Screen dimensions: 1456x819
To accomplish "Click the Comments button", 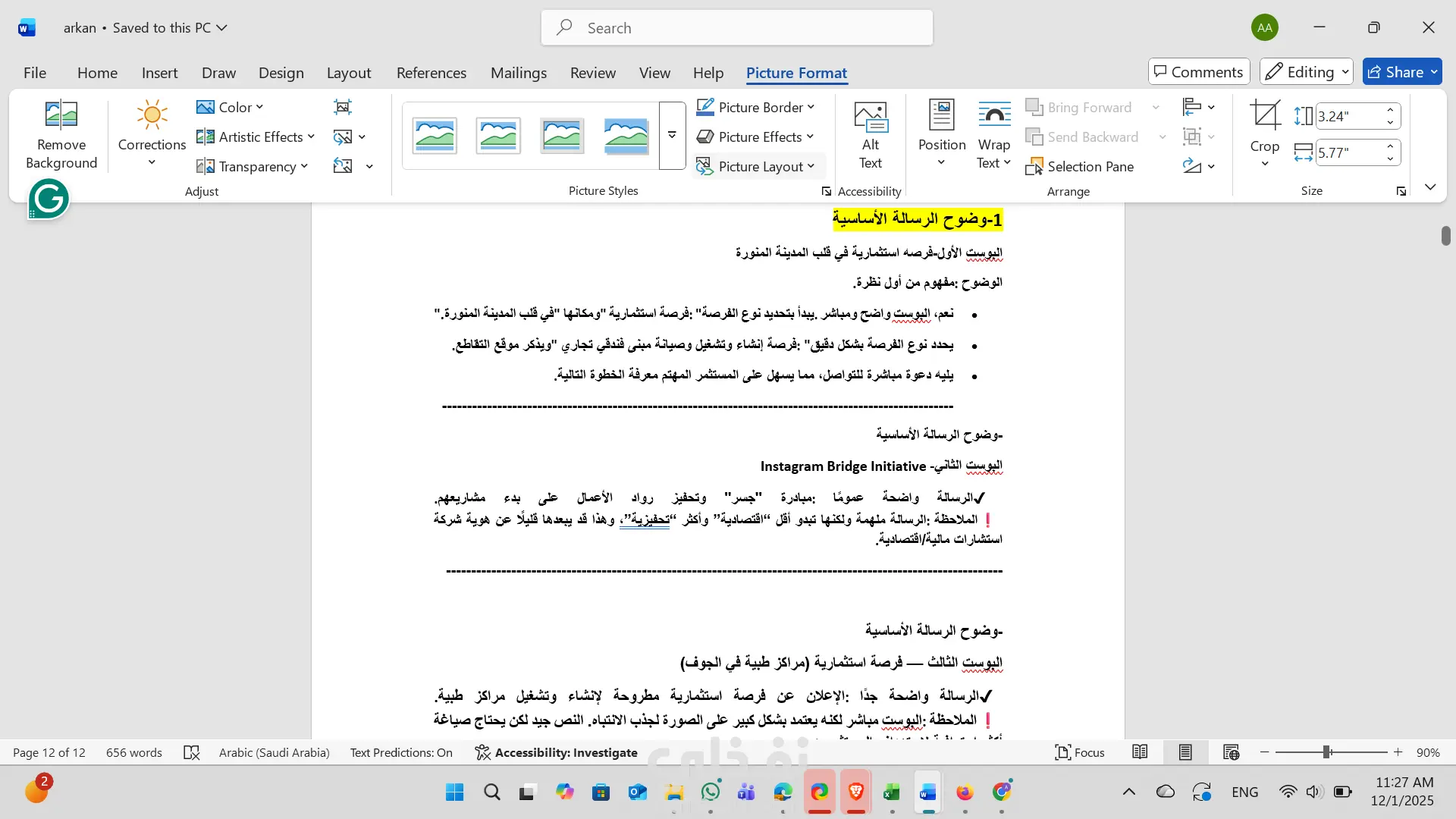I will click(1198, 72).
